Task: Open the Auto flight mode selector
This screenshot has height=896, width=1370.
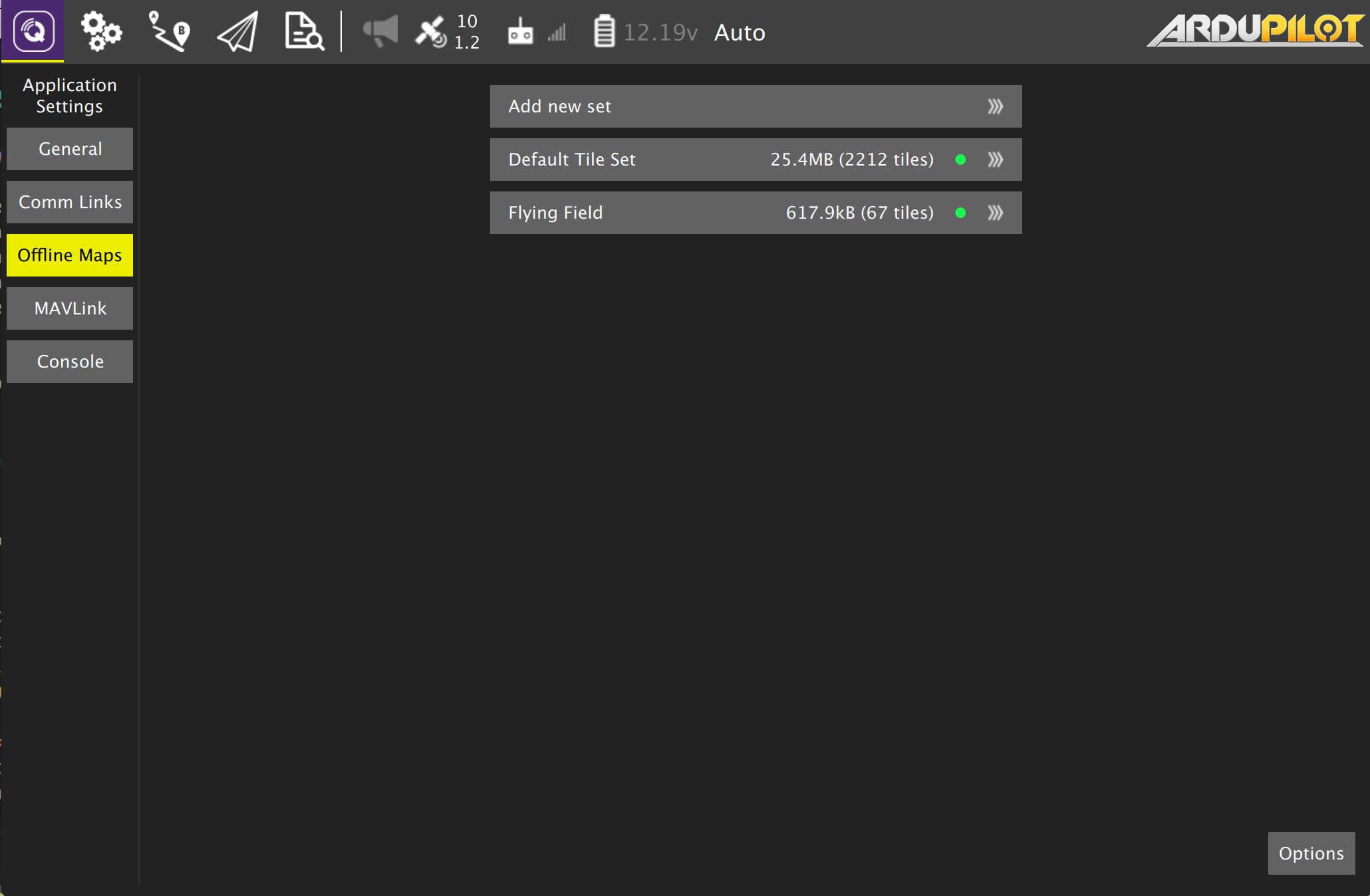Action: (740, 31)
